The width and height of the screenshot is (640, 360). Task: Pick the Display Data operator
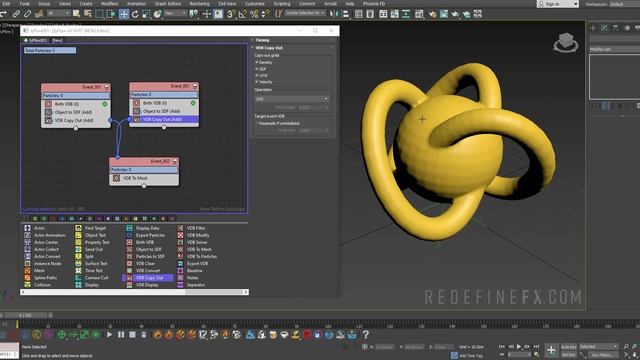tap(143, 228)
